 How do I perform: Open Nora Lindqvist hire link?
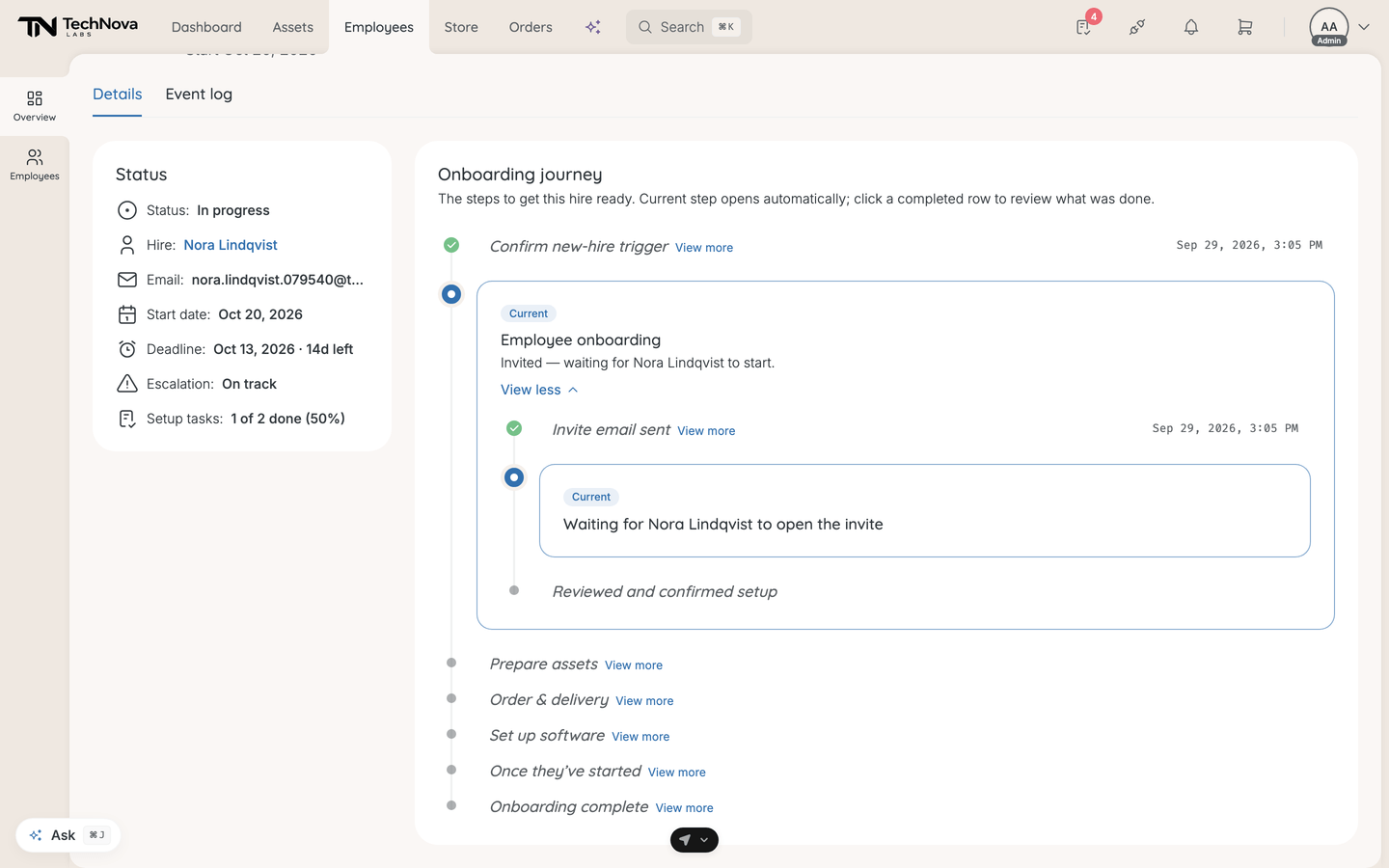[231, 245]
